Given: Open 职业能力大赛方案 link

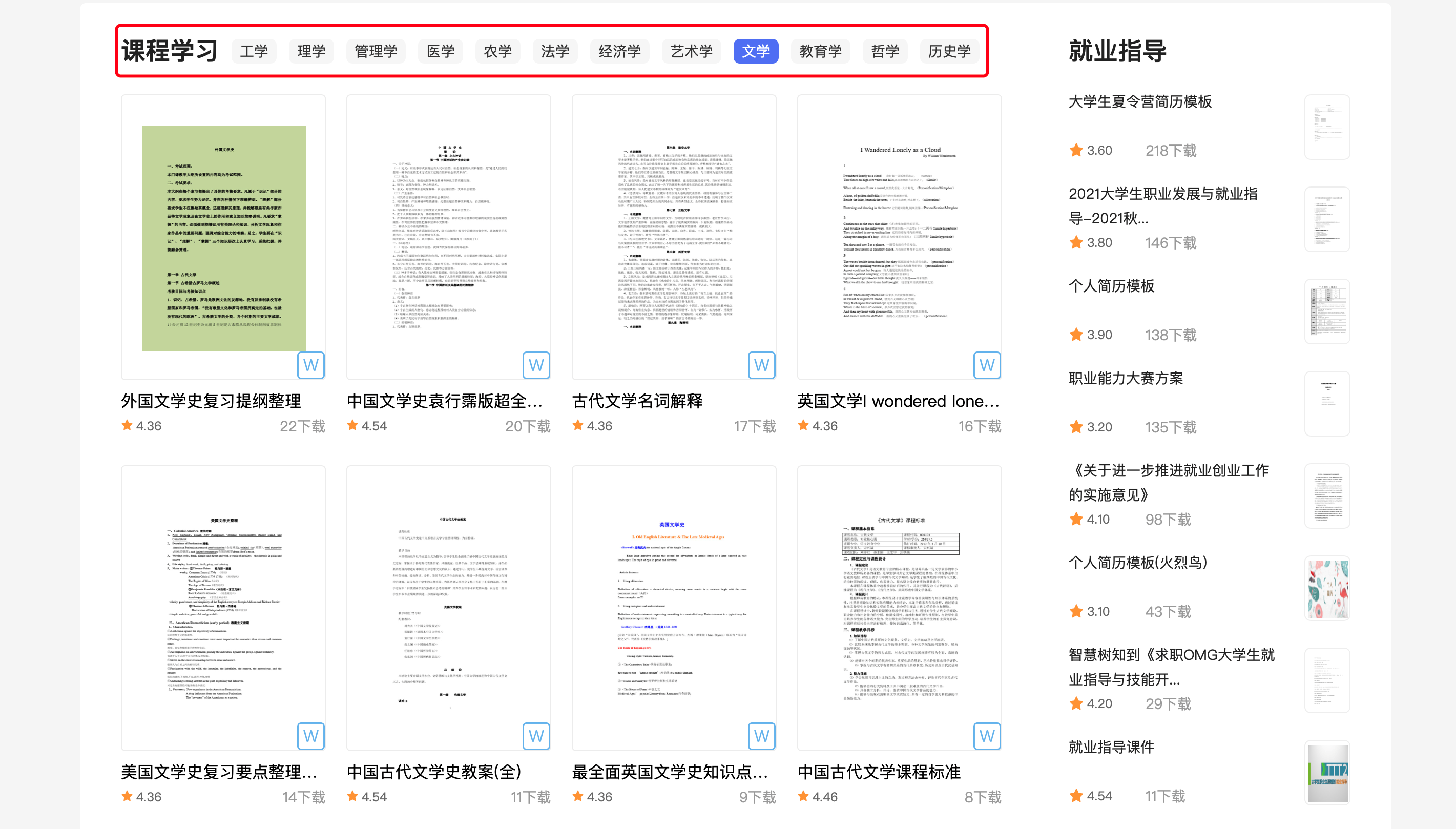Looking at the screenshot, I should pos(1125,378).
